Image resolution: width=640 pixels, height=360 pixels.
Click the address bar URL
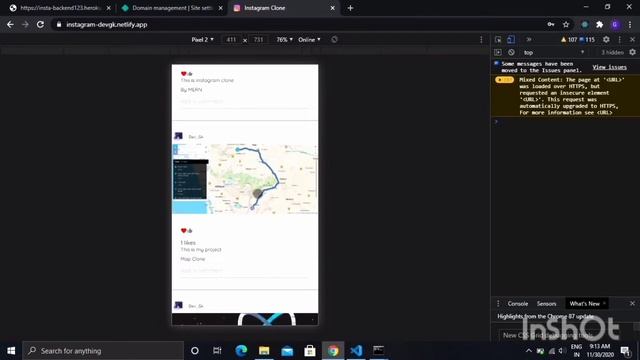tap(107, 24)
